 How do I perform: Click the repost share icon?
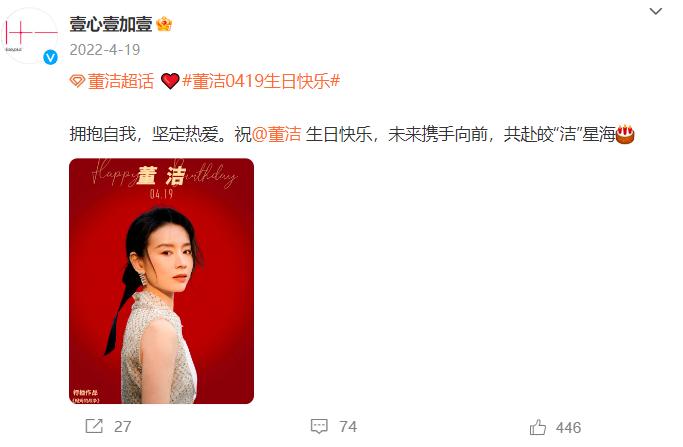click(x=94, y=426)
